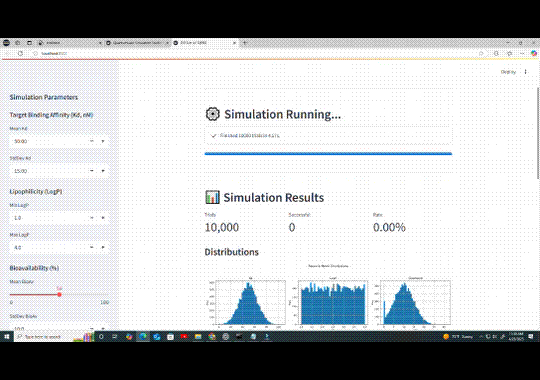Click the Trials value 10,000
540x380 pixels.
222,227
